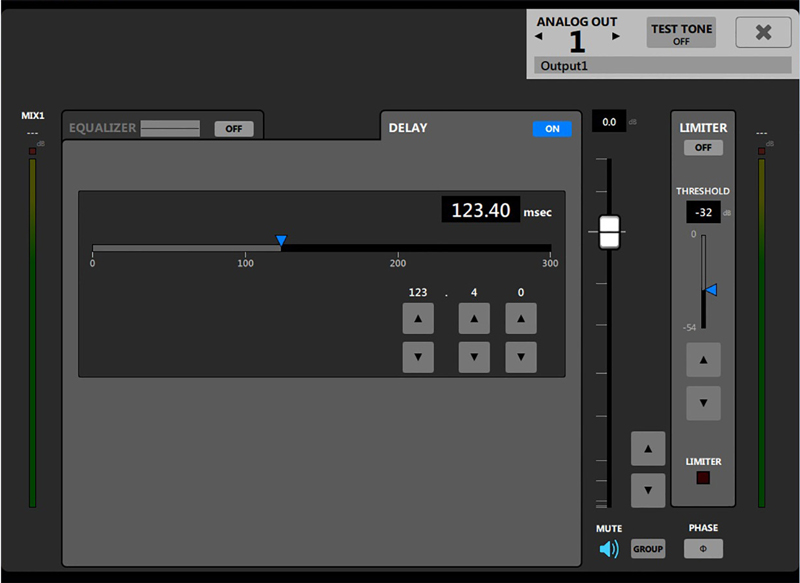Click the MUTE speaker icon

tap(609, 548)
